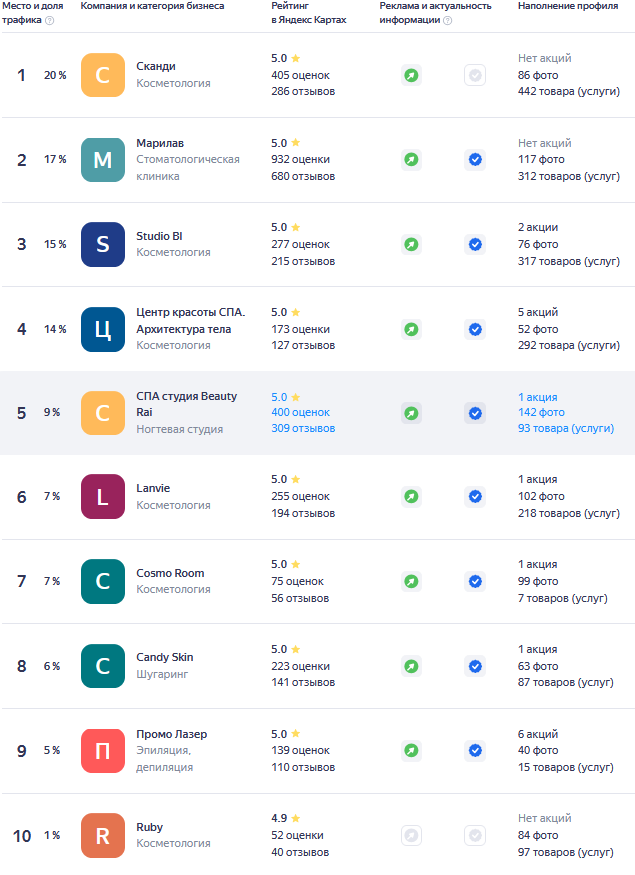Click column header 'Компания и категория бизнеса'
The width and height of the screenshot is (635, 875).
(x=152, y=6)
